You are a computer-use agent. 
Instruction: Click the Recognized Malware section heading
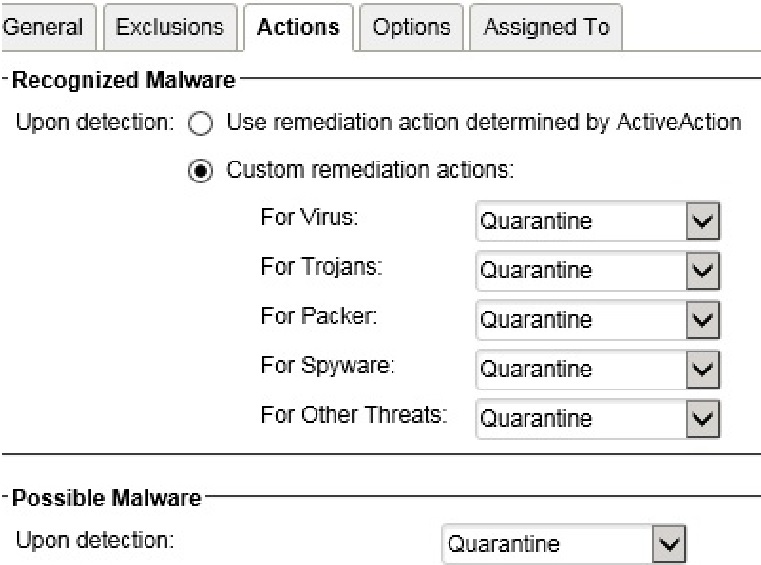[x=124, y=78]
